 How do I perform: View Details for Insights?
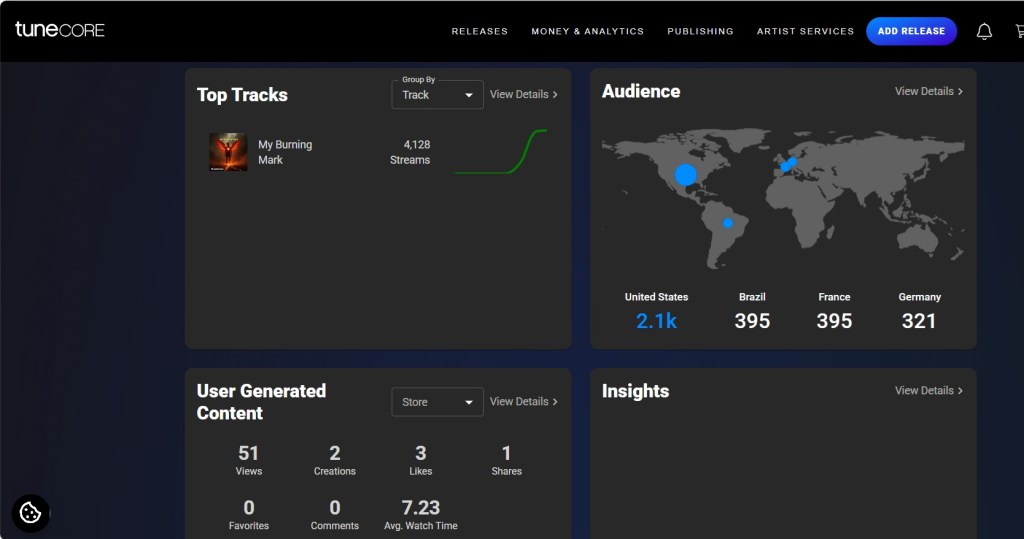click(x=928, y=390)
